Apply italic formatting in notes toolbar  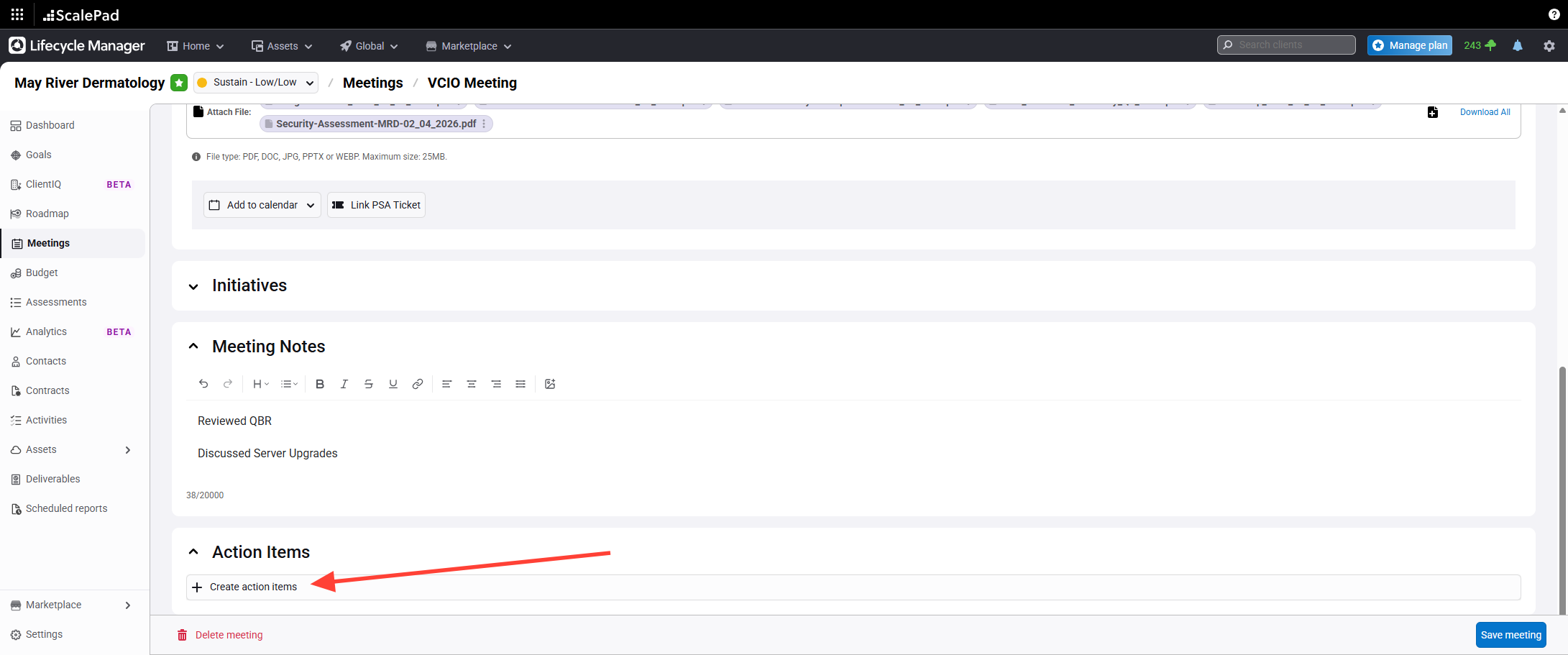click(x=344, y=384)
